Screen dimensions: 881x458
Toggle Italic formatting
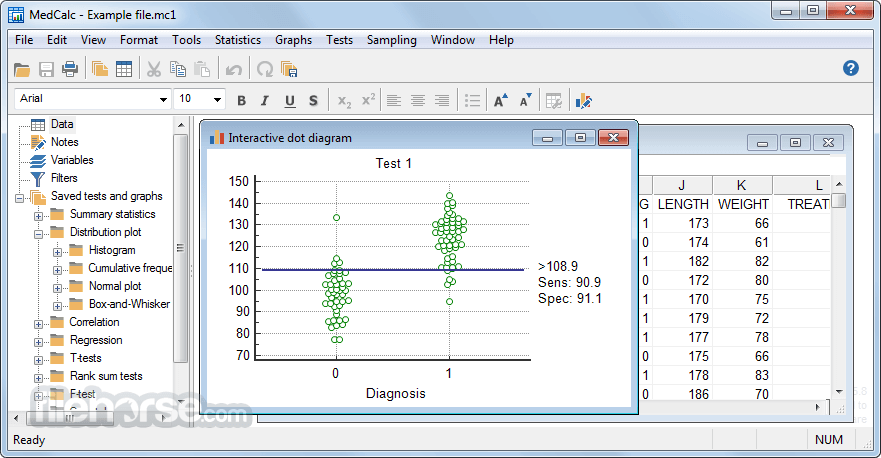pos(265,101)
